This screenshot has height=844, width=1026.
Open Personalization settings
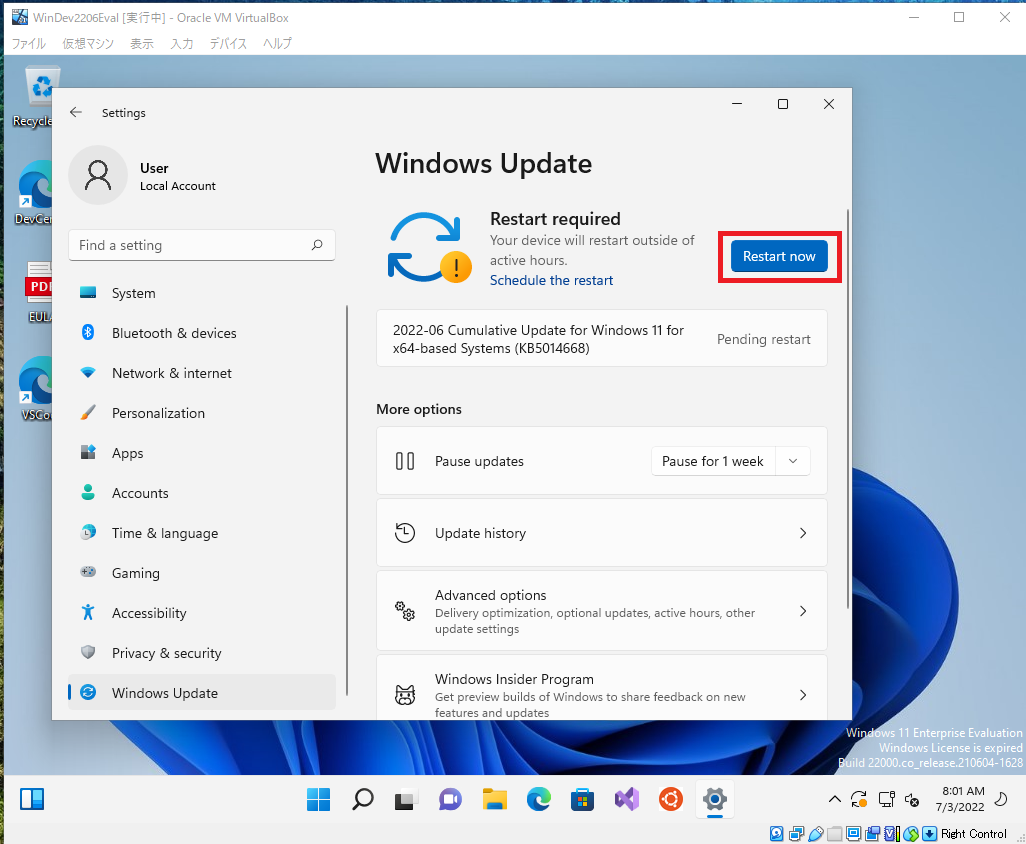pos(202,413)
